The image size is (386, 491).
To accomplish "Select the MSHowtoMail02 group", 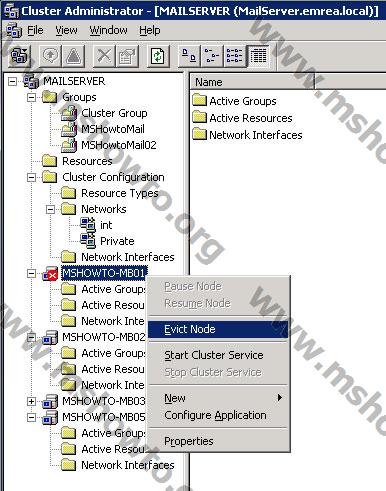I will (119, 145).
